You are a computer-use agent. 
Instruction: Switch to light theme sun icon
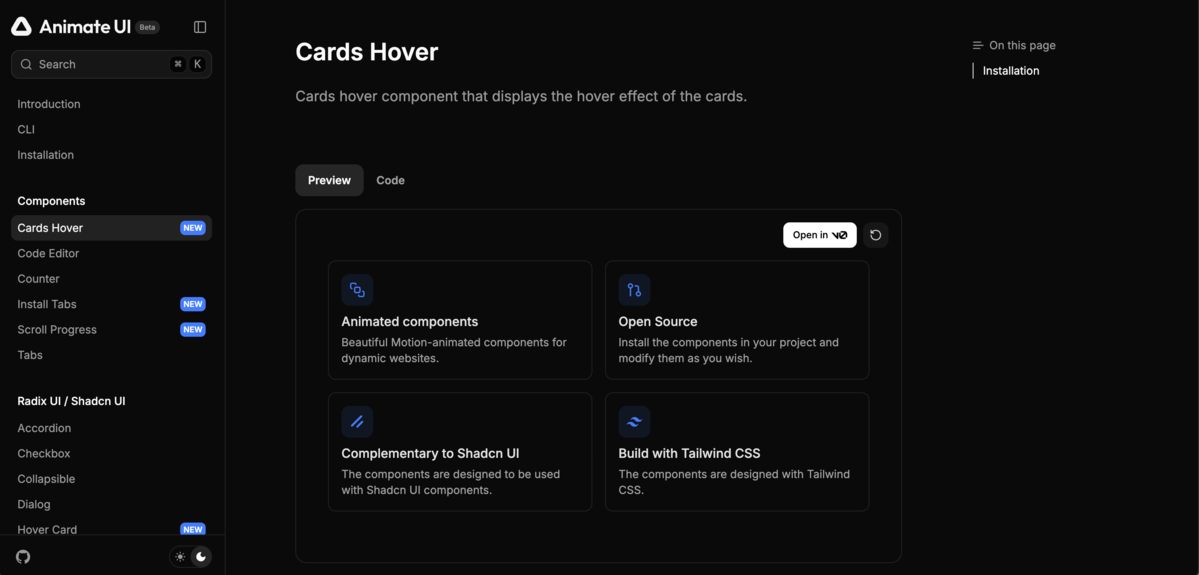[180, 557]
